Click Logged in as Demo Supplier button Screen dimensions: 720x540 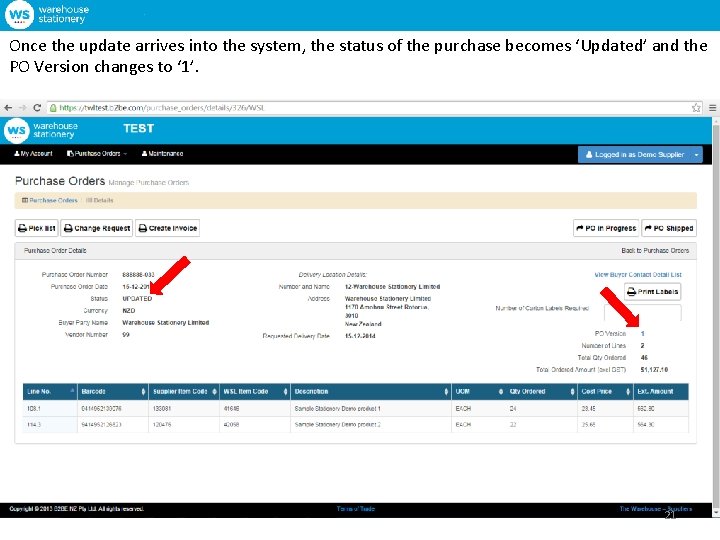[635, 155]
